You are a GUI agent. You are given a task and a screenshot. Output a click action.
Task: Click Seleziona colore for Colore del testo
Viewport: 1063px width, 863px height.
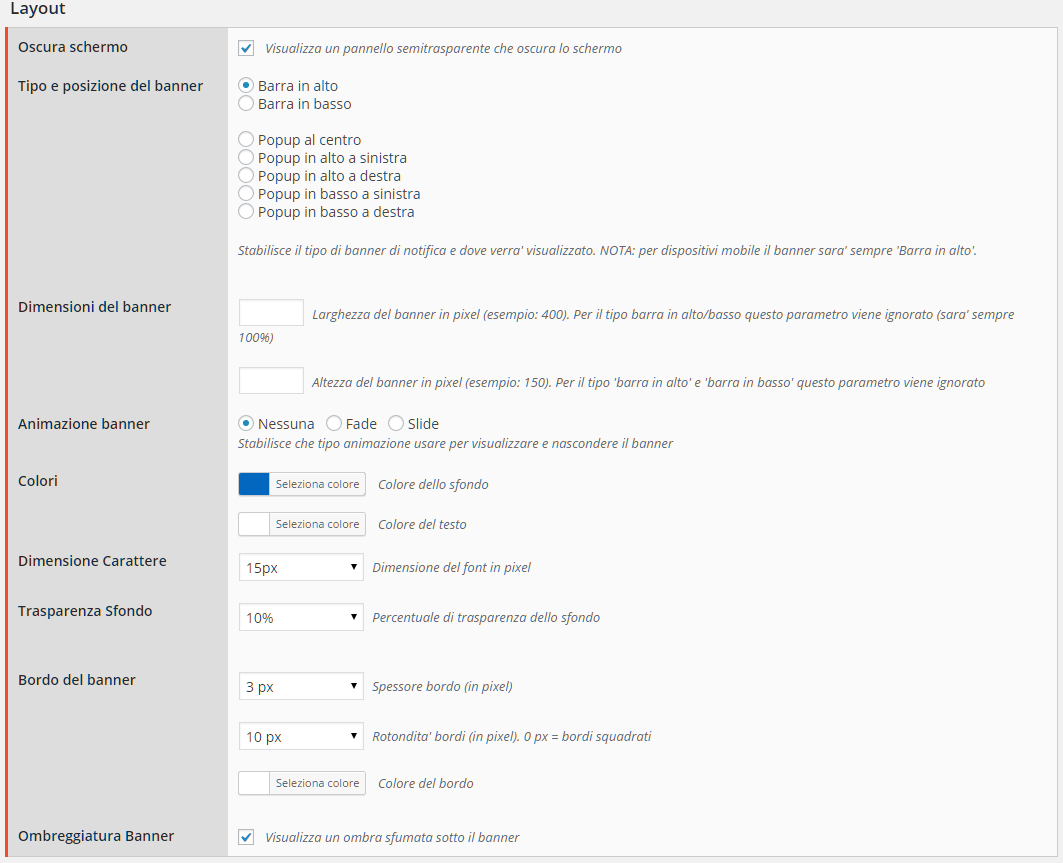317,524
